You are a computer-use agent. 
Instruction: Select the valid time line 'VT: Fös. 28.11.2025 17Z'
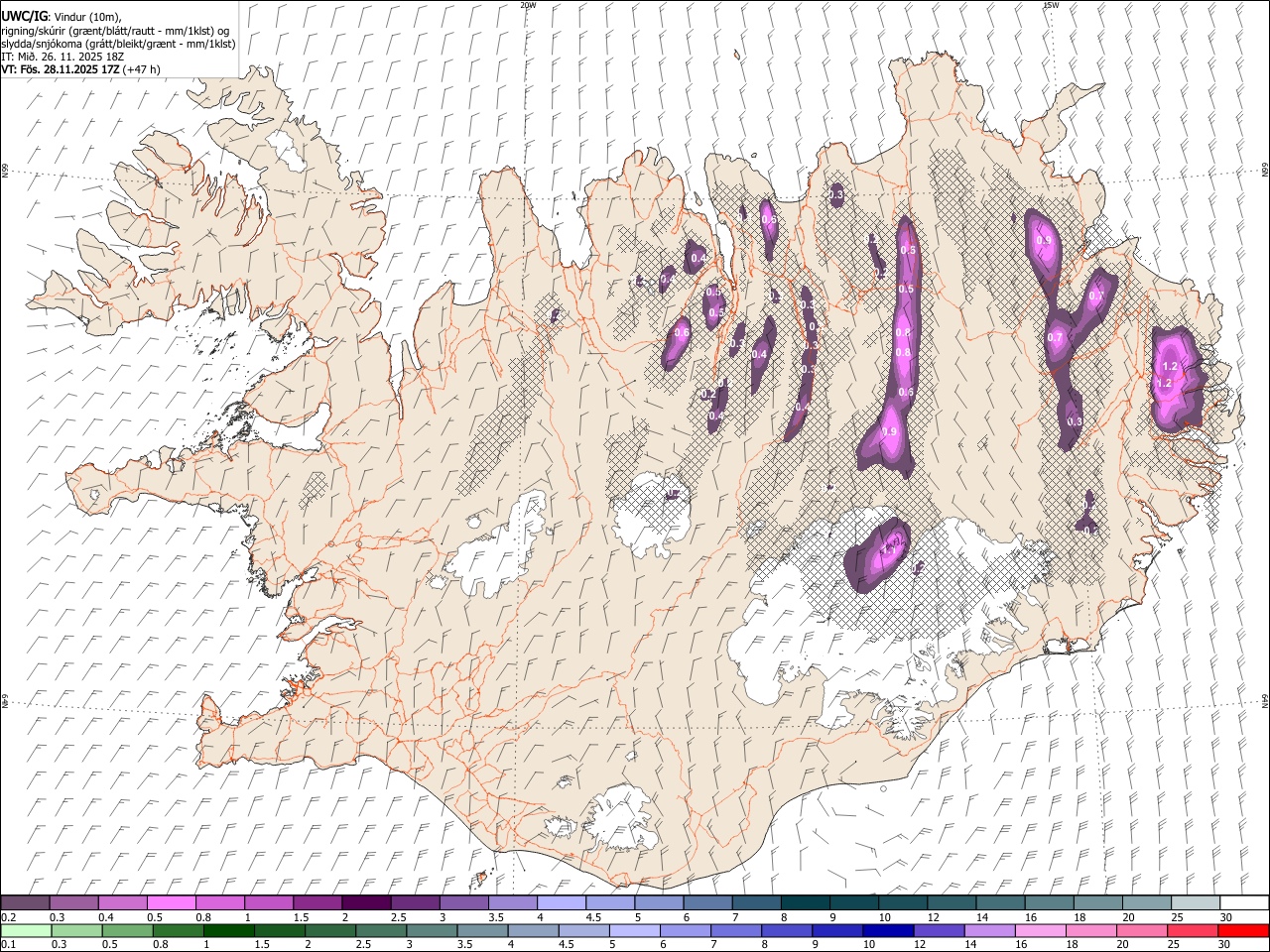(x=61, y=69)
